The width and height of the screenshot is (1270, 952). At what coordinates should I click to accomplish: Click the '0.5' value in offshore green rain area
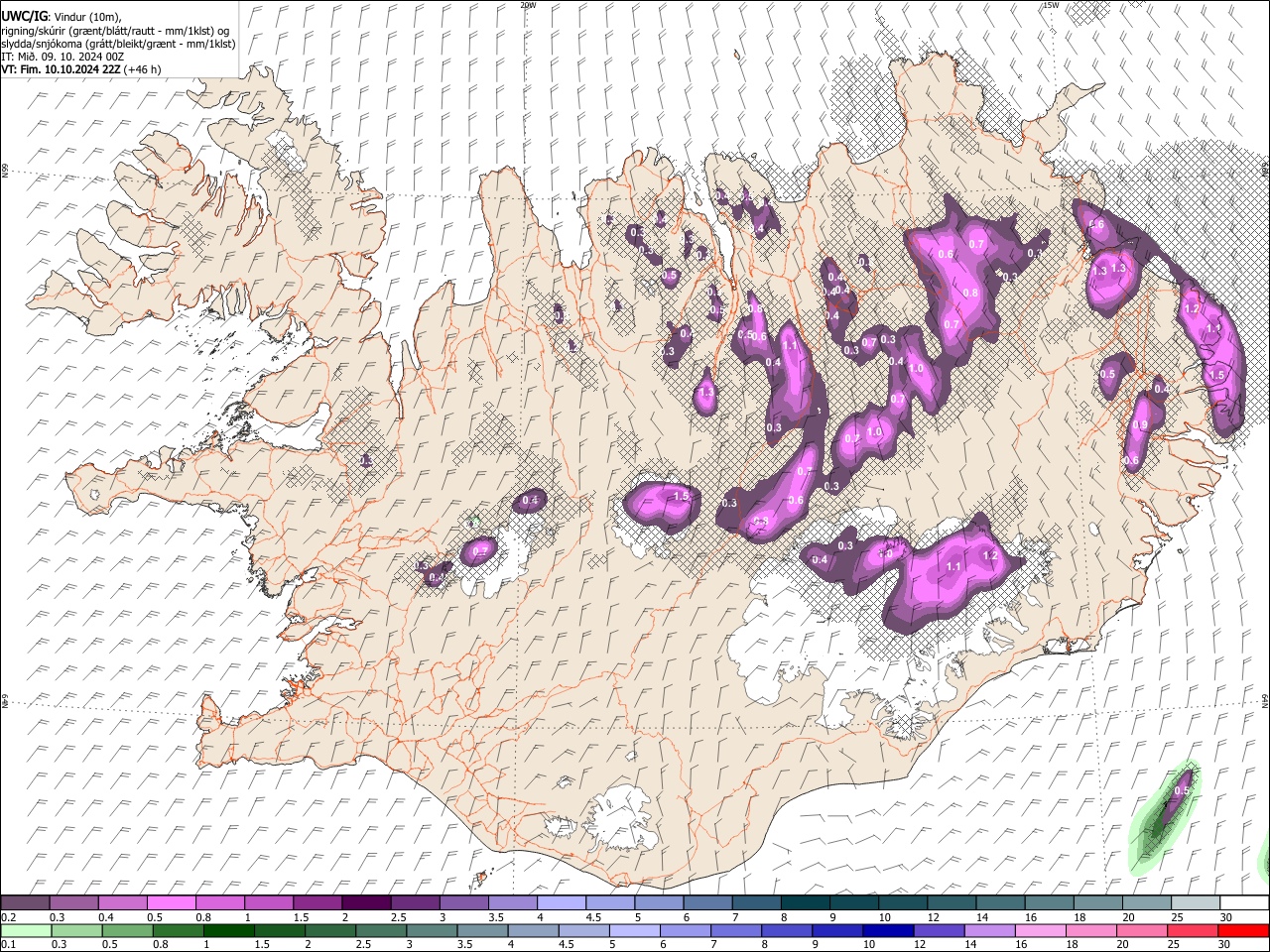click(1181, 791)
